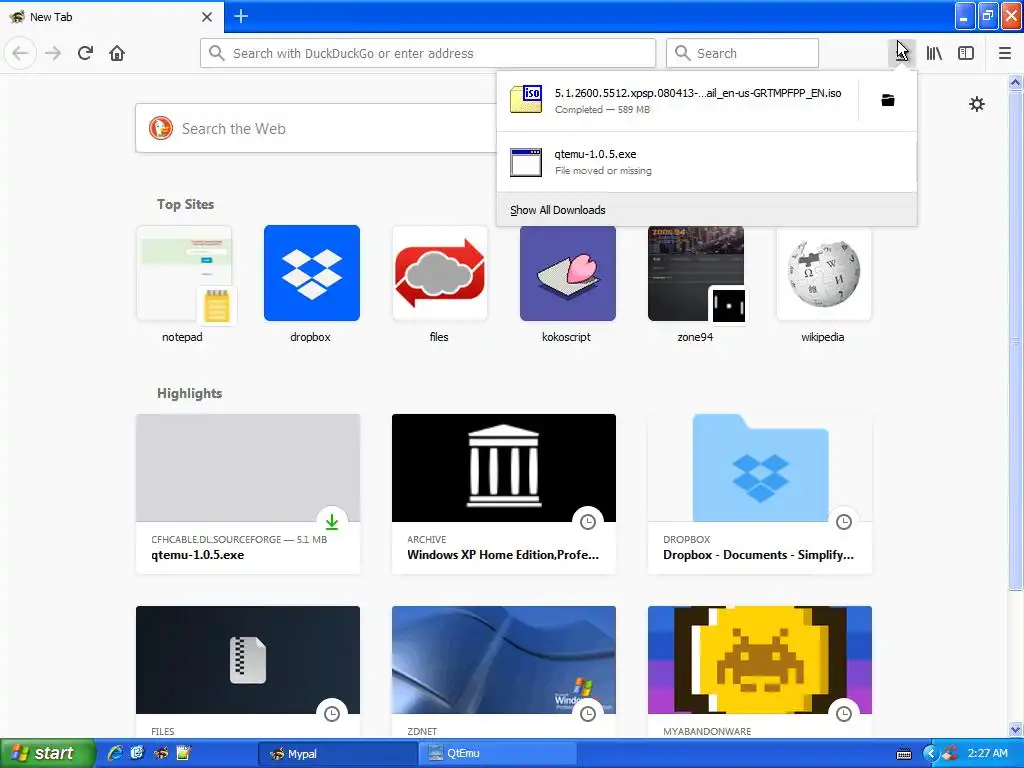Open the qtemu-1.0.5.exe highlight card
This screenshot has width=1024, height=768.
(x=248, y=494)
